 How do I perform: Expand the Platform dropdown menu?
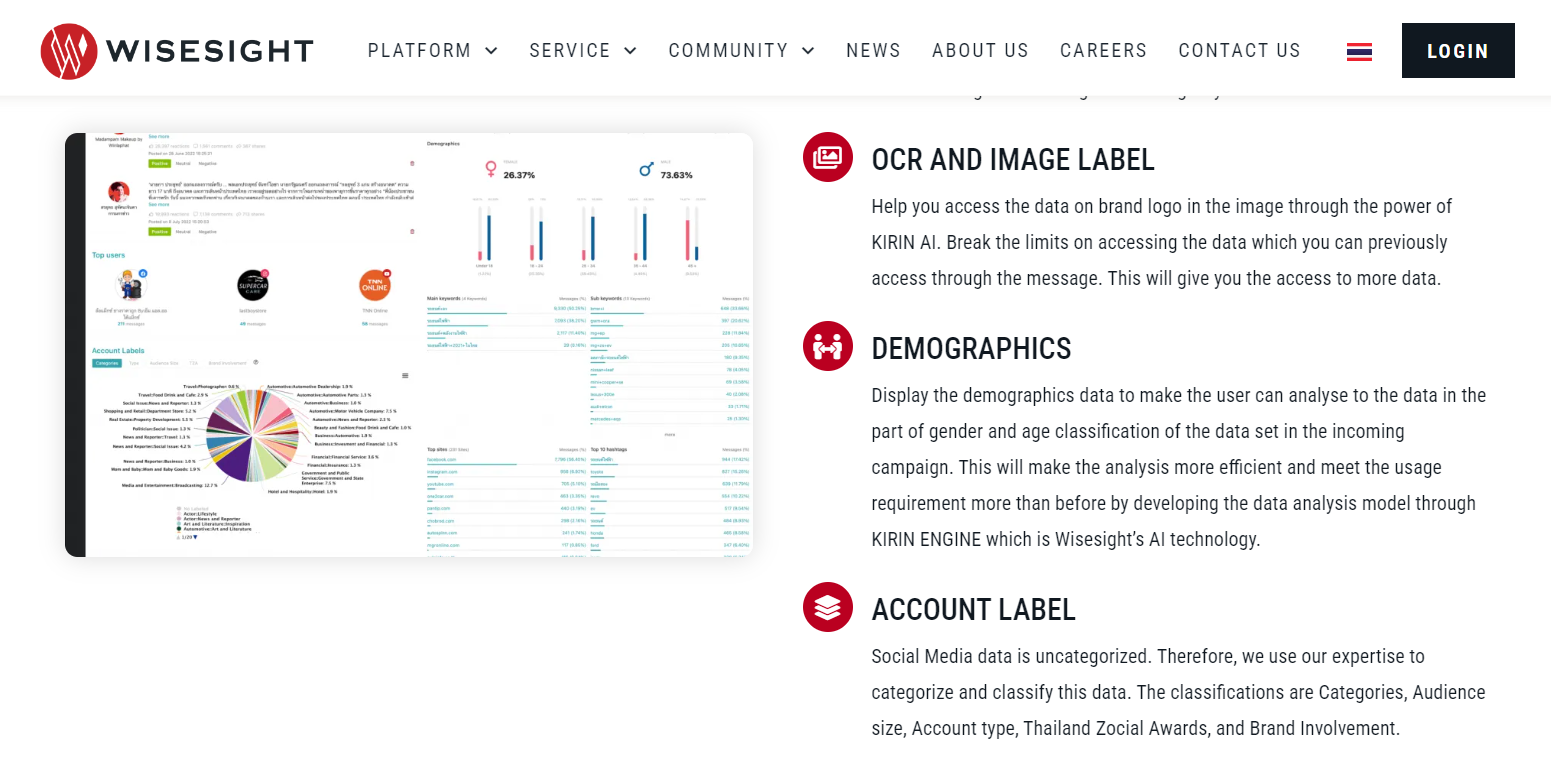[x=432, y=51]
